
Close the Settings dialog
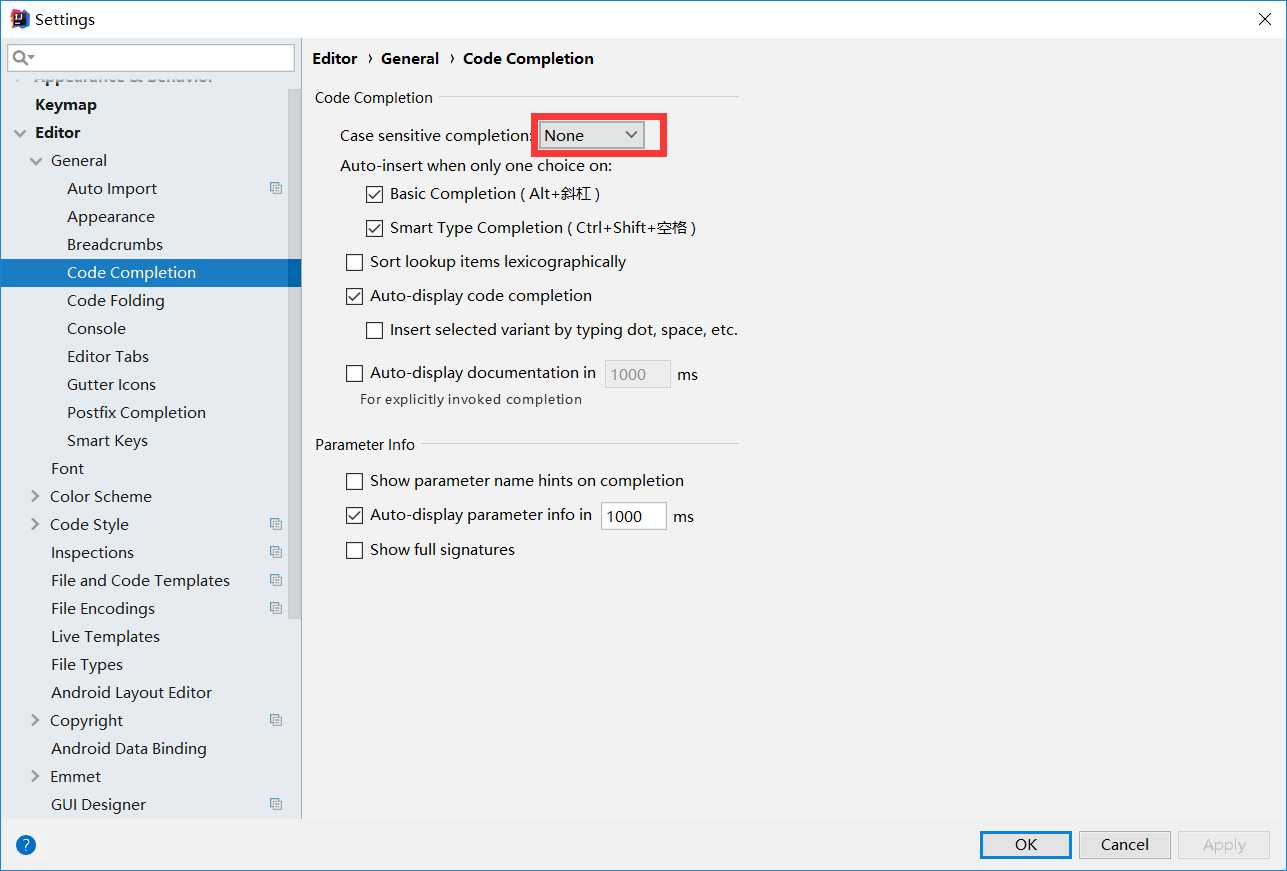(1264, 19)
